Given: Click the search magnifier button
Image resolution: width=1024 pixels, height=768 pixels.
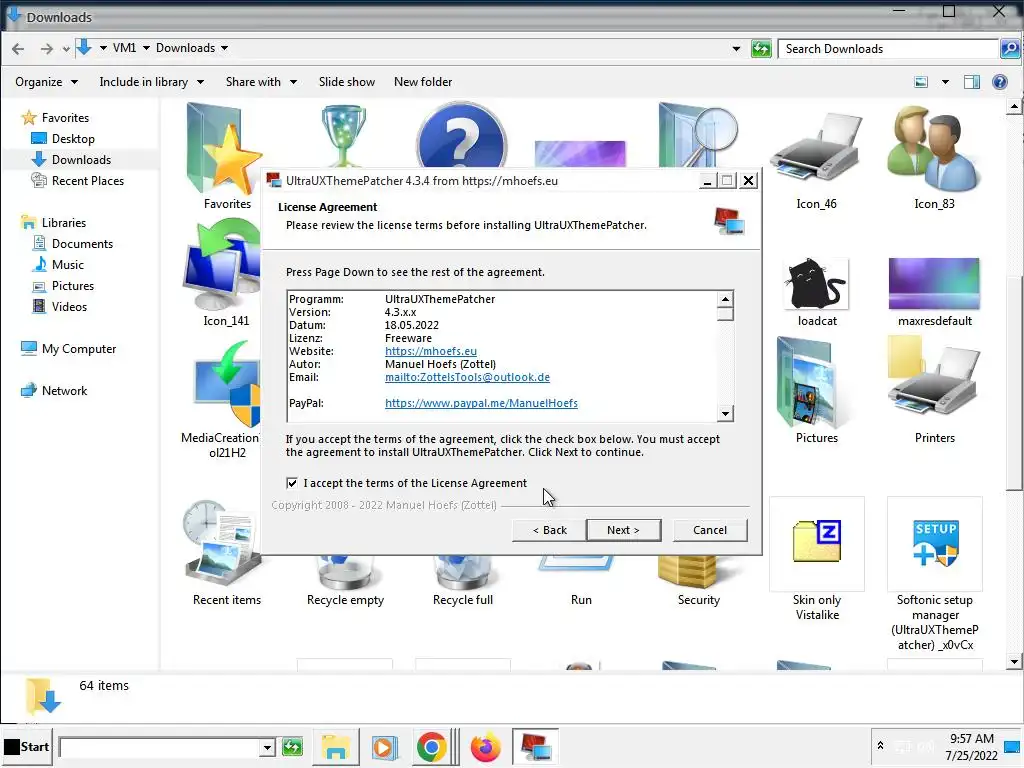Looking at the screenshot, I should click(x=1010, y=48).
